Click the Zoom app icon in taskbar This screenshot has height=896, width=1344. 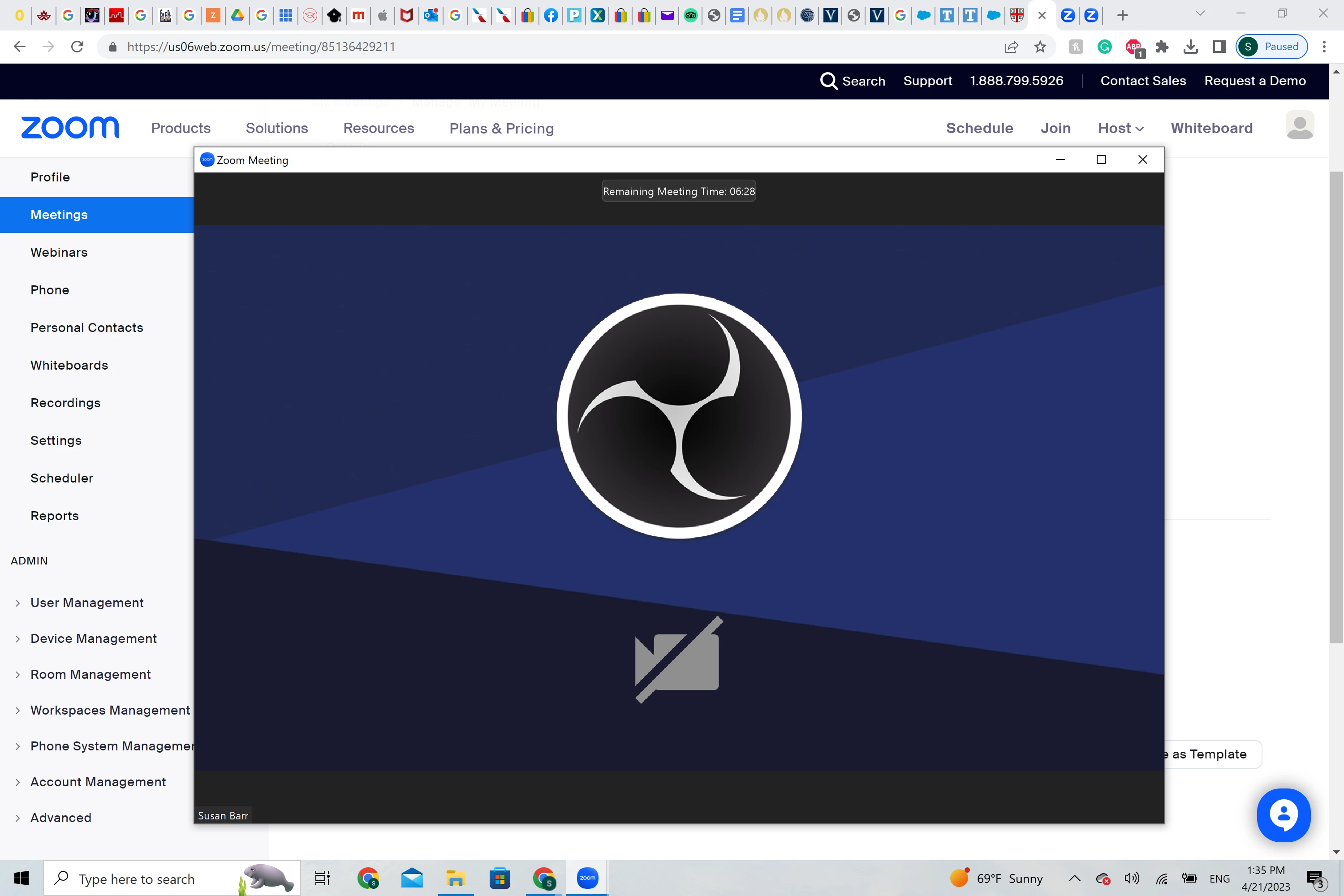[x=587, y=878]
